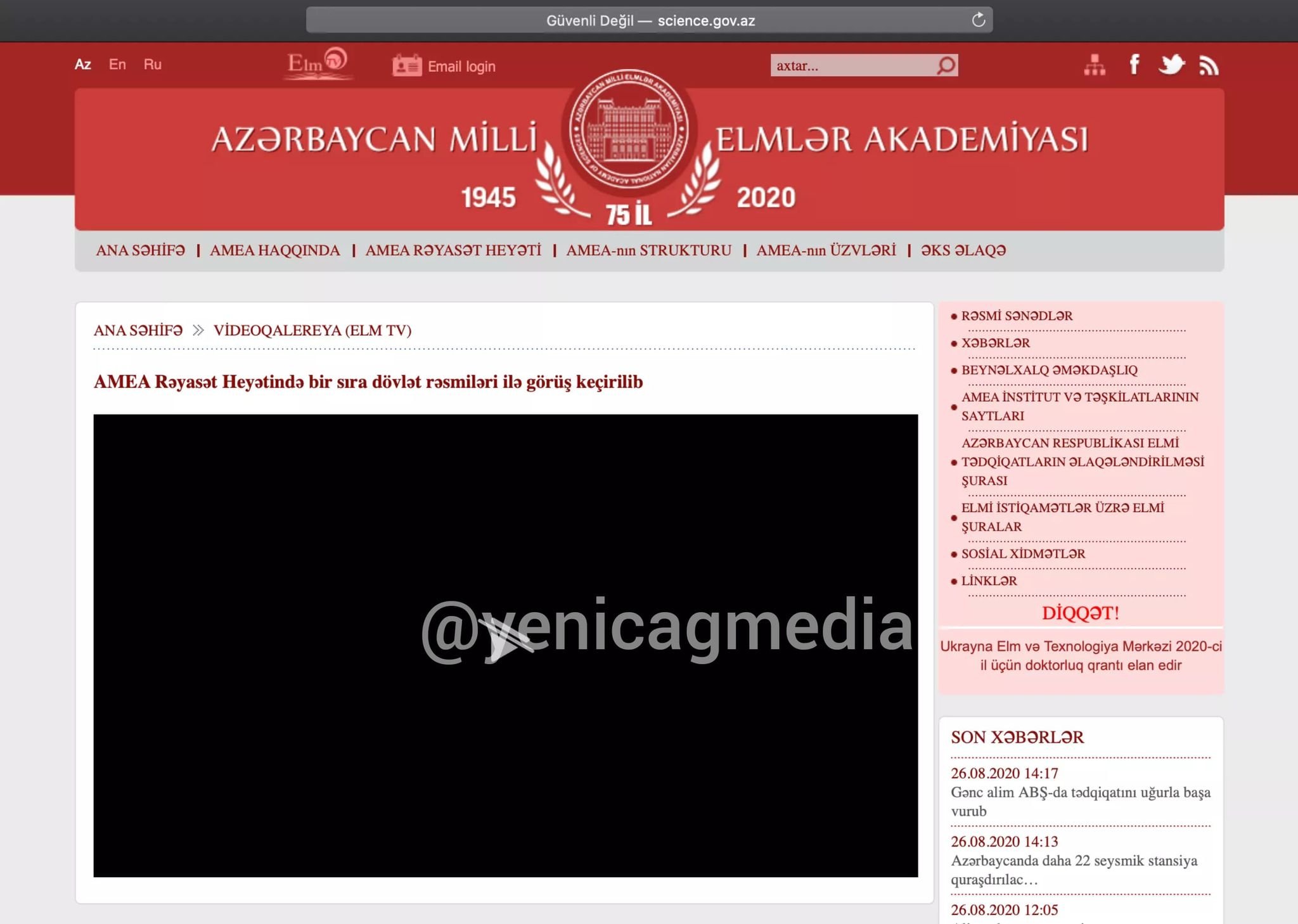Viewport: 1298px width, 924px height.
Task: Click the search magnifier icon
Action: pos(946,65)
